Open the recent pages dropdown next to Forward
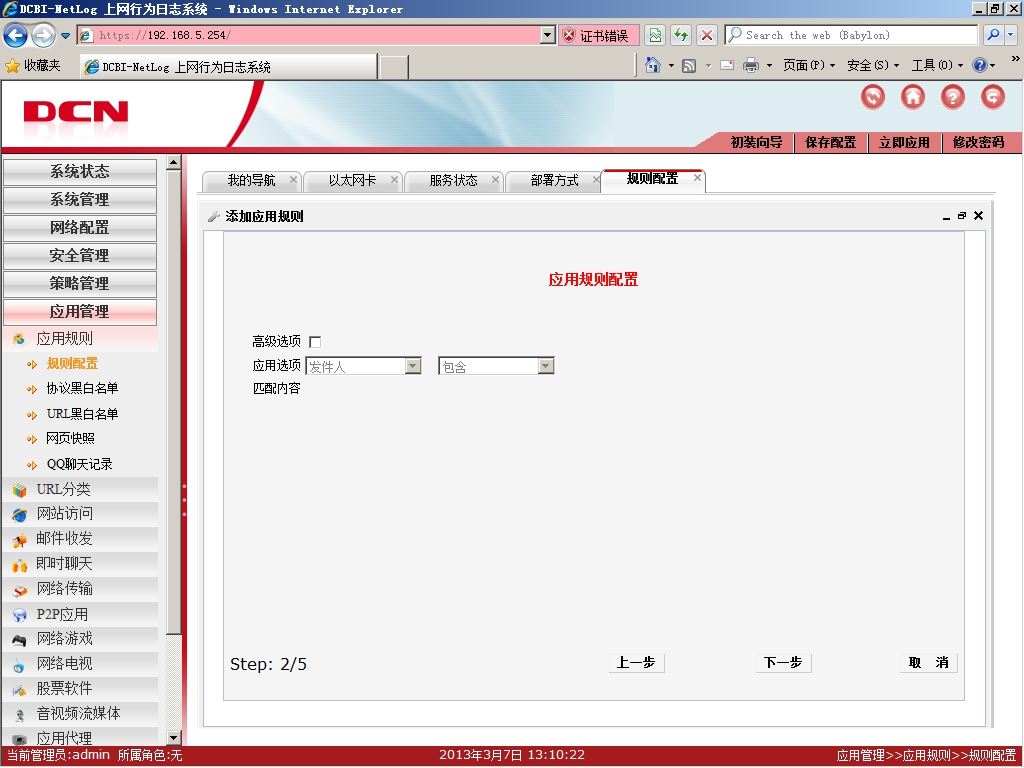The width and height of the screenshot is (1024, 768). pos(65,36)
